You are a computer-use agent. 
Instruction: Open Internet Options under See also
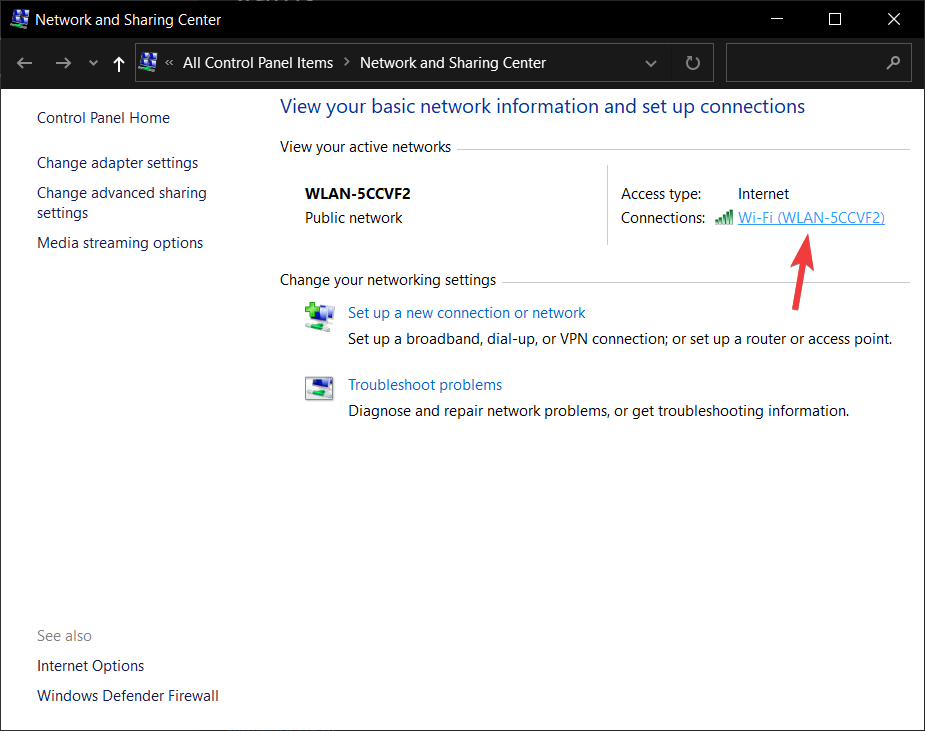point(90,666)
